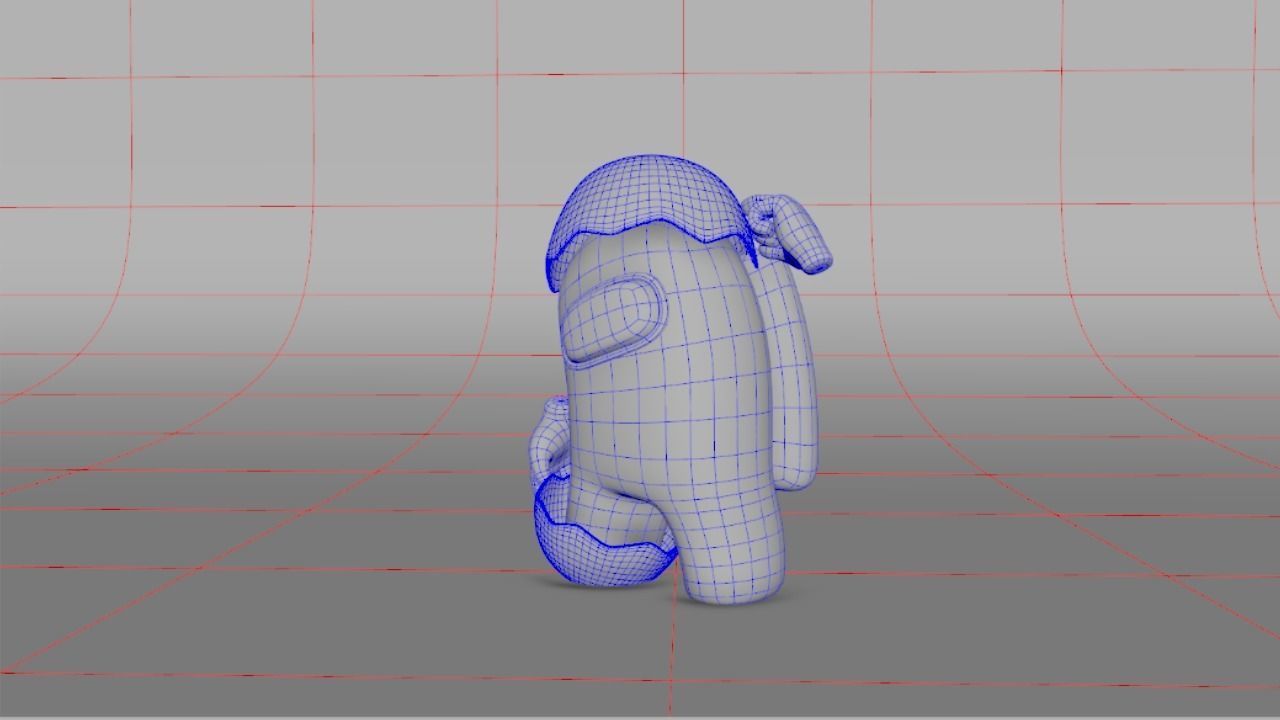
Task: Select the small hand above the lower eggshell
Action: (x=550, y=437)
